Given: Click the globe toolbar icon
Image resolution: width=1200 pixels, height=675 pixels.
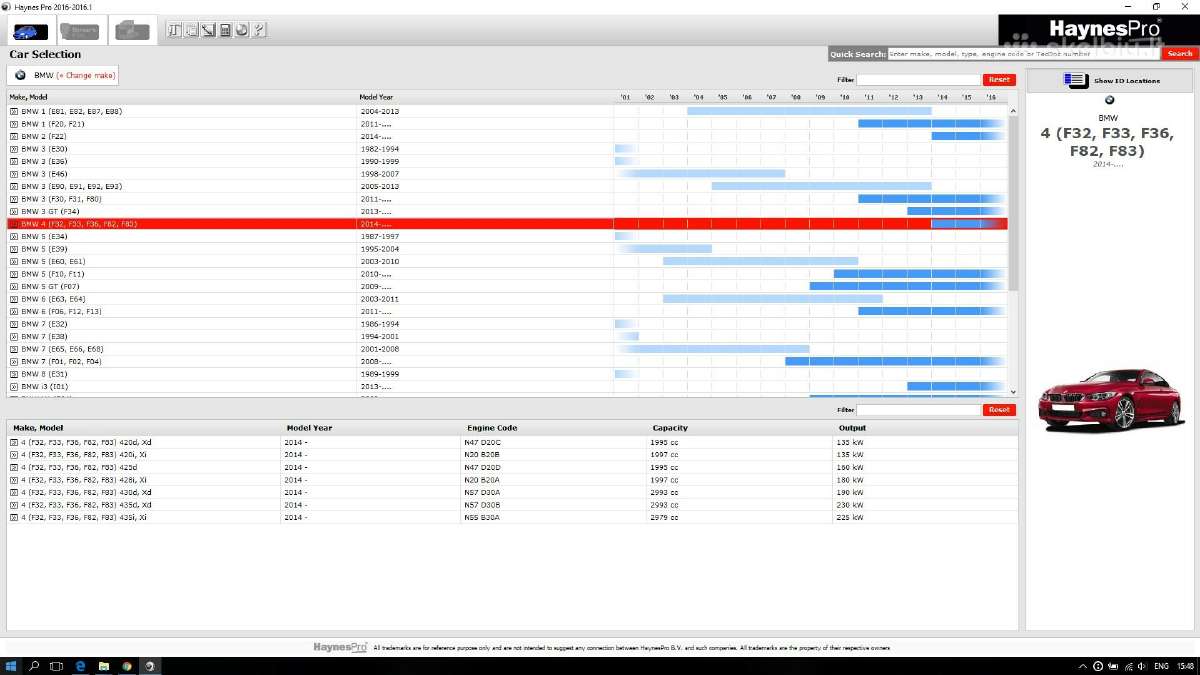Looking at the screenshot, I should [x=242, y=30].
